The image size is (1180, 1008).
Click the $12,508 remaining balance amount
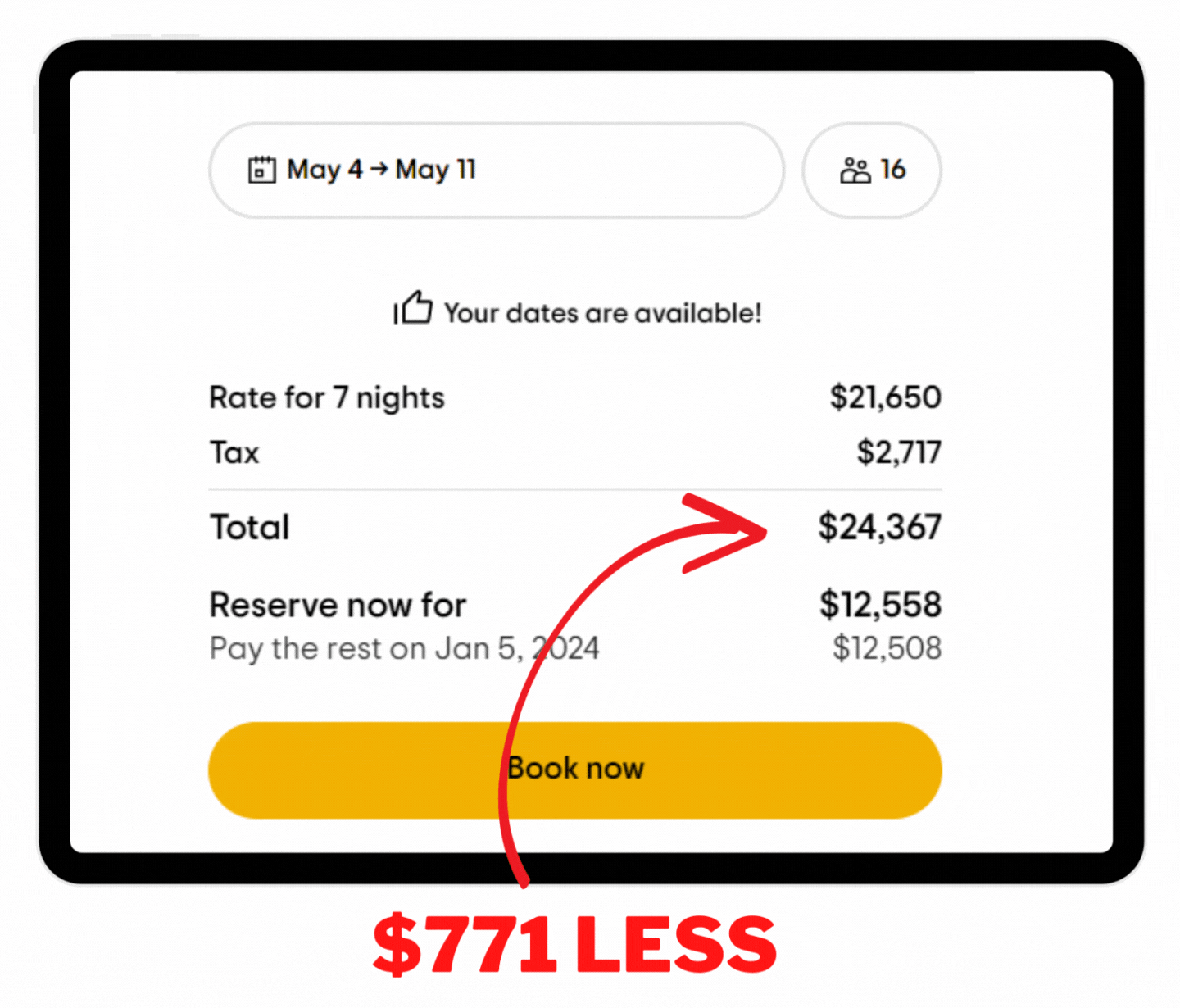887,648
